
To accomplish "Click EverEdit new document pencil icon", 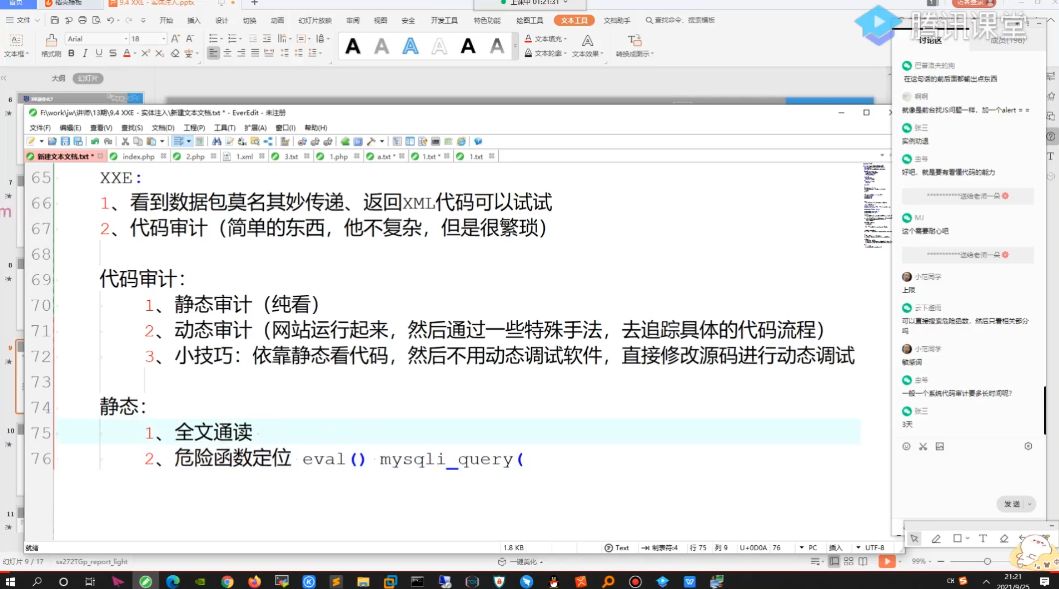I will (31, 141).
